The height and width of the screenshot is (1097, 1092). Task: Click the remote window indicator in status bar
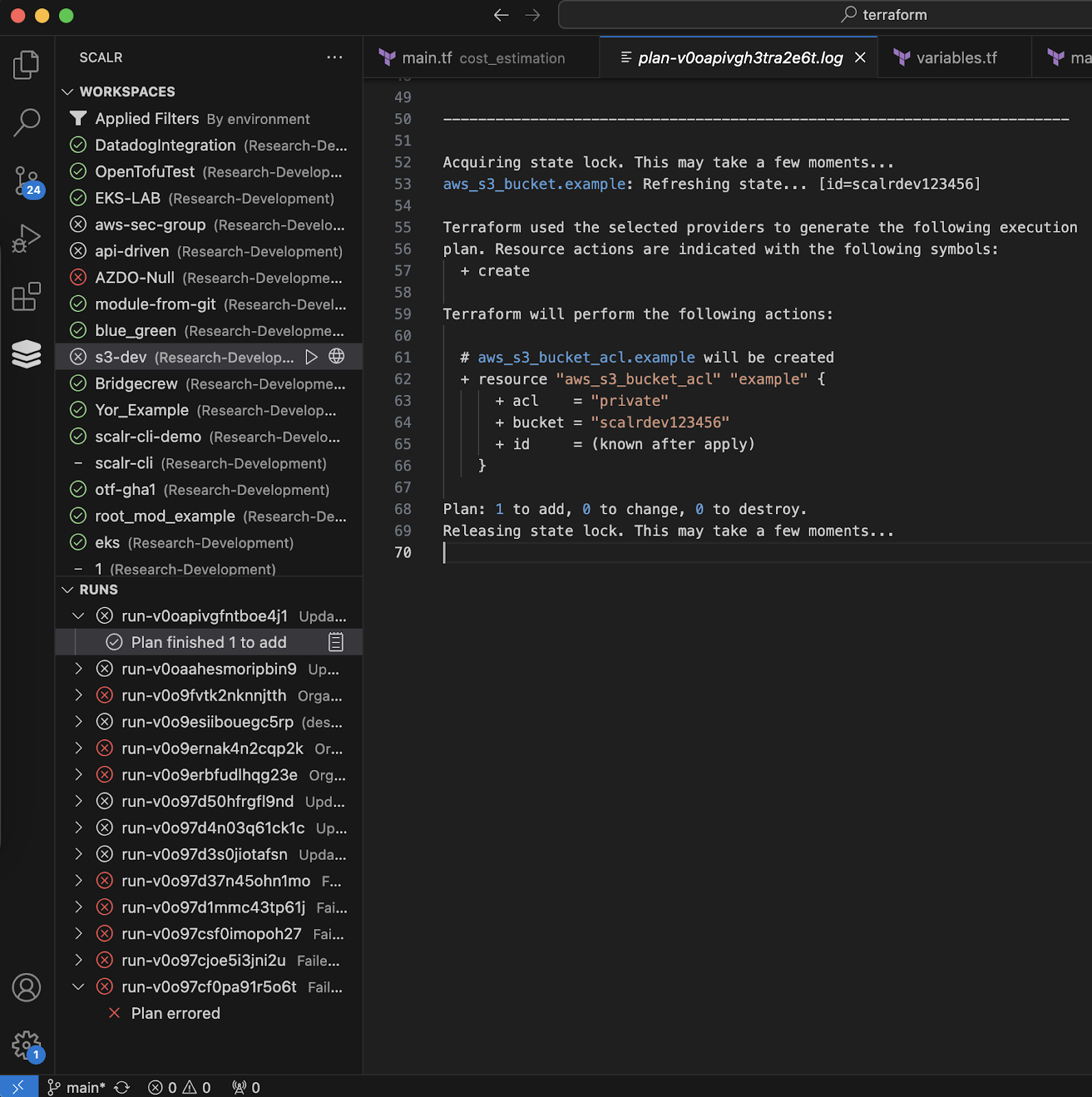(19, 1087)
